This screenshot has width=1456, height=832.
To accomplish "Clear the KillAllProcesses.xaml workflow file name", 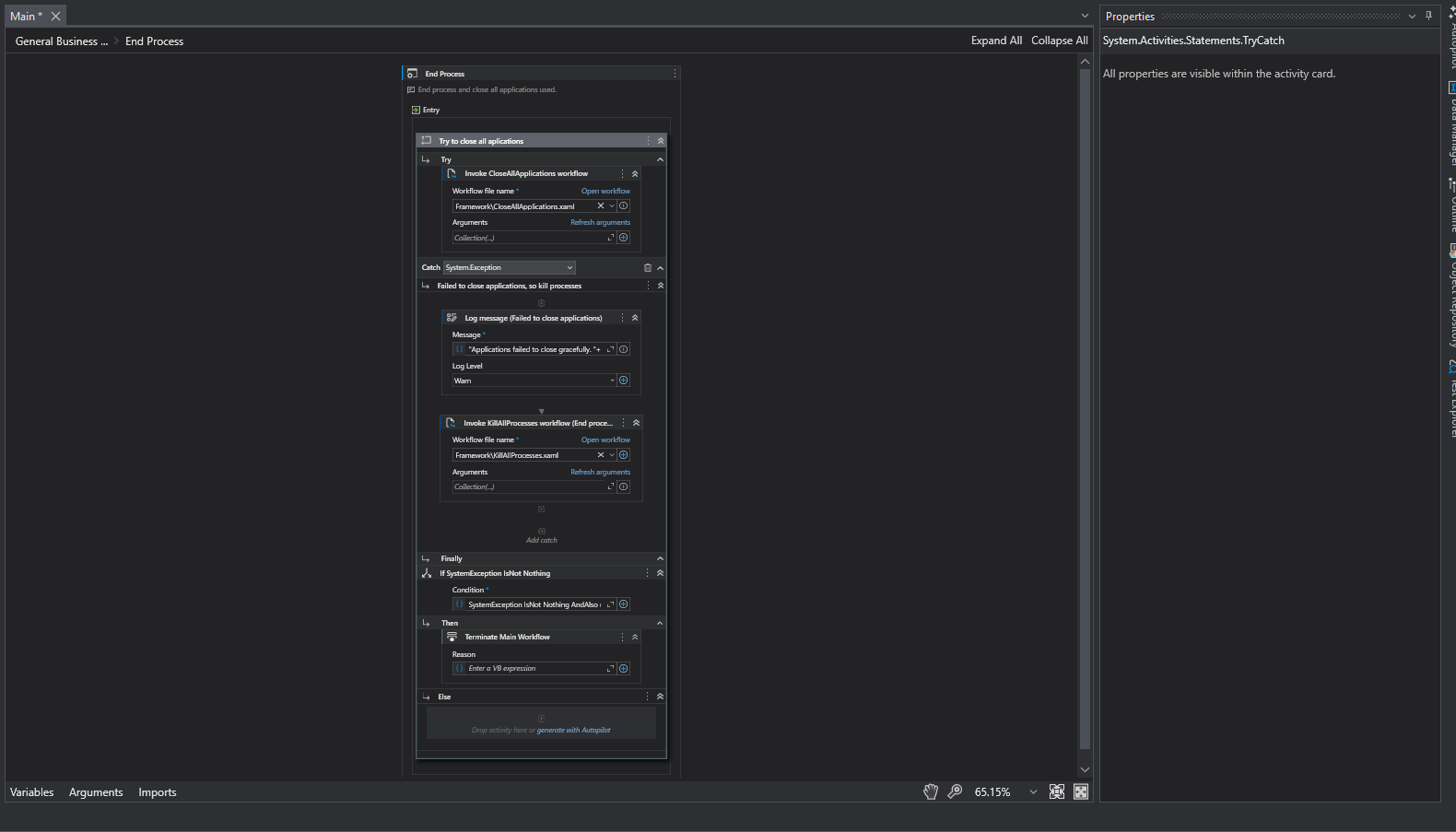I will [601, 455].
